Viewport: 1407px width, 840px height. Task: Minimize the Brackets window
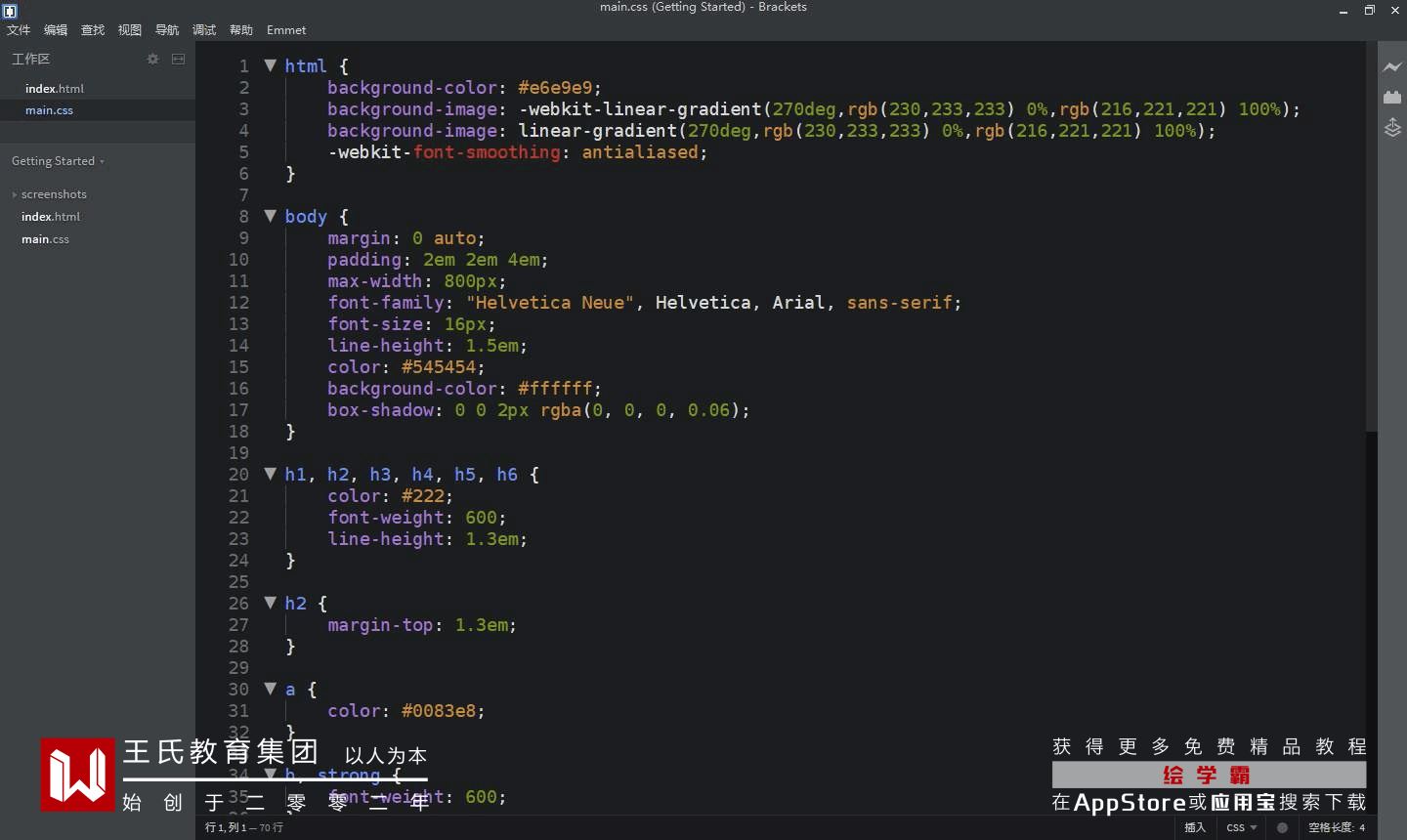click(x=1343, y=11)
